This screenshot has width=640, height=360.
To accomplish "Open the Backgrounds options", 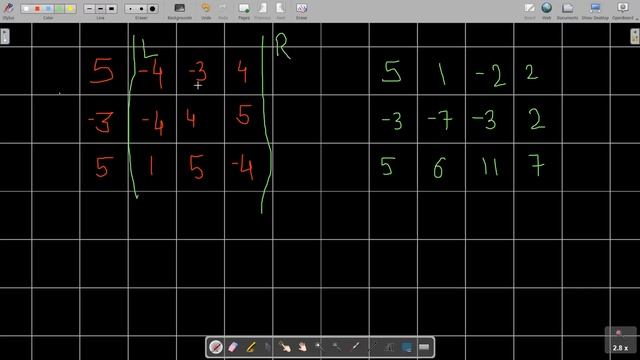I will tap(180, 10).
